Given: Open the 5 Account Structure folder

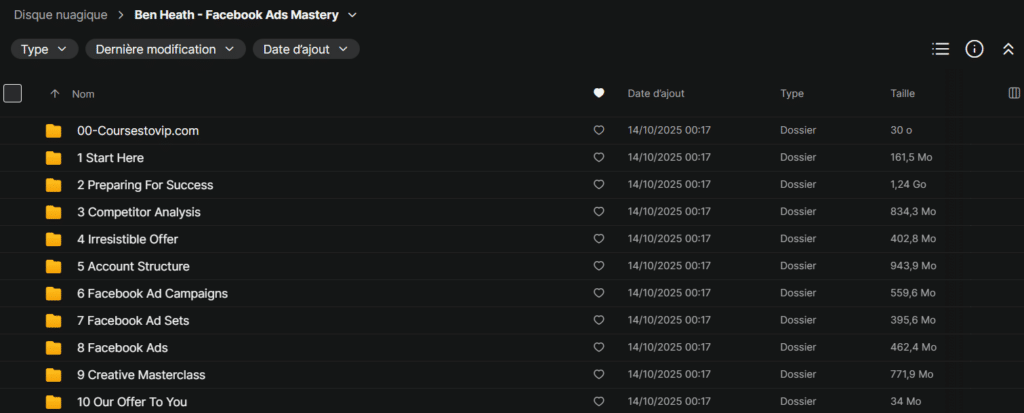Looking at the screenshot, I should (133, 267).
